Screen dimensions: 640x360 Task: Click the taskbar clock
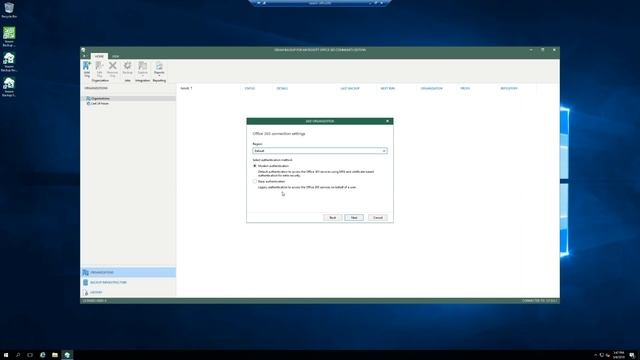[x=618, y=355]
